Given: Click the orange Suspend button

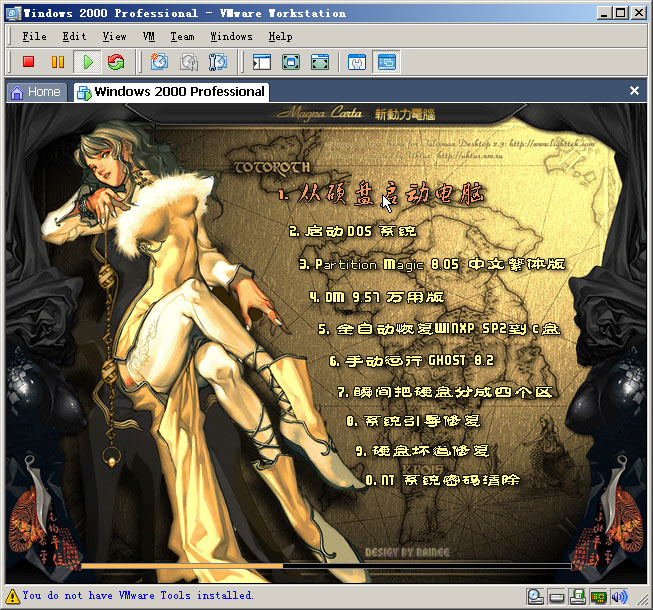Looking at the screenshot, I should [x=57, y=62].
